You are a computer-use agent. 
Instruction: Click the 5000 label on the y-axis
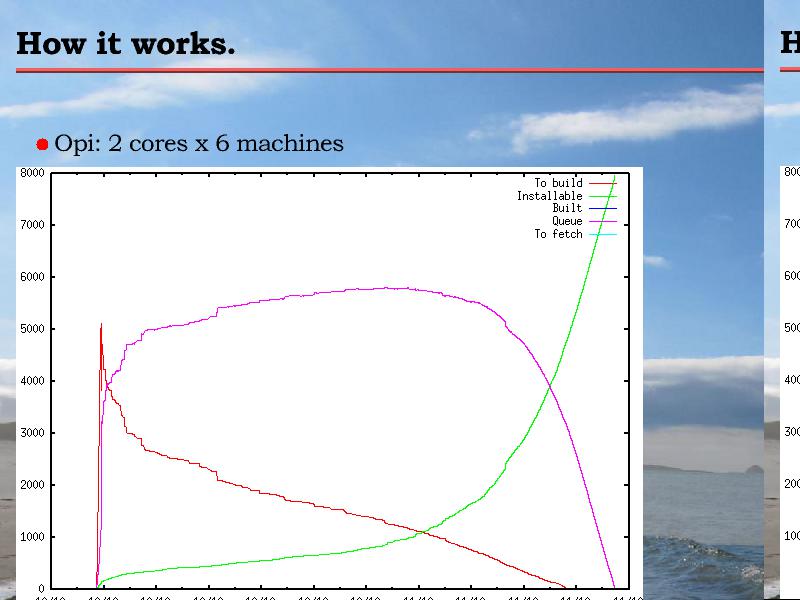pyautogui.click(x=32, y=329)
